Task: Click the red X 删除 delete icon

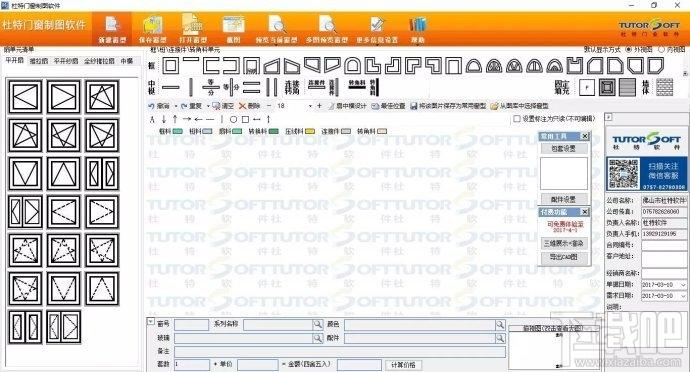Action: click(x=242, y=106)
